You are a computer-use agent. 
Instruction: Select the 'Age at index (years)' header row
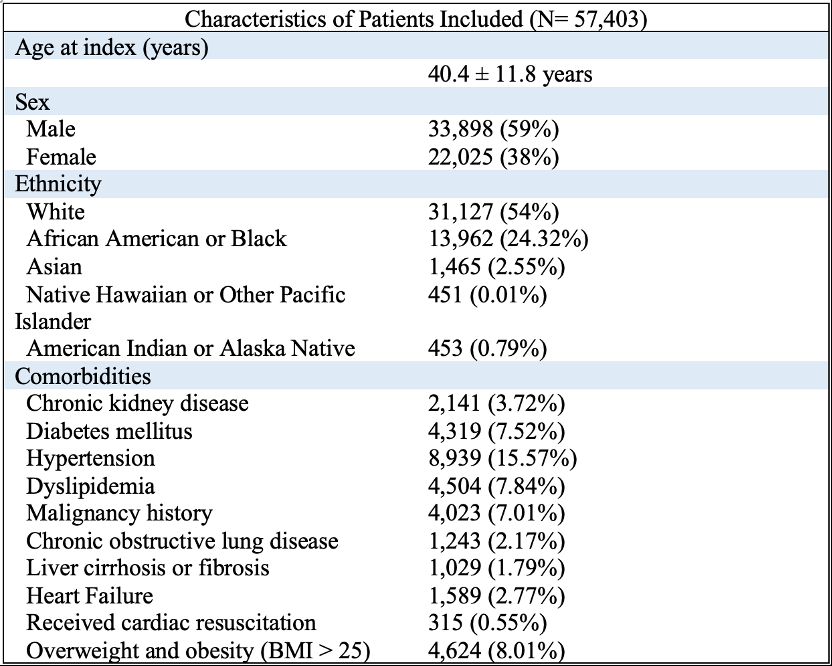(111, 47)
